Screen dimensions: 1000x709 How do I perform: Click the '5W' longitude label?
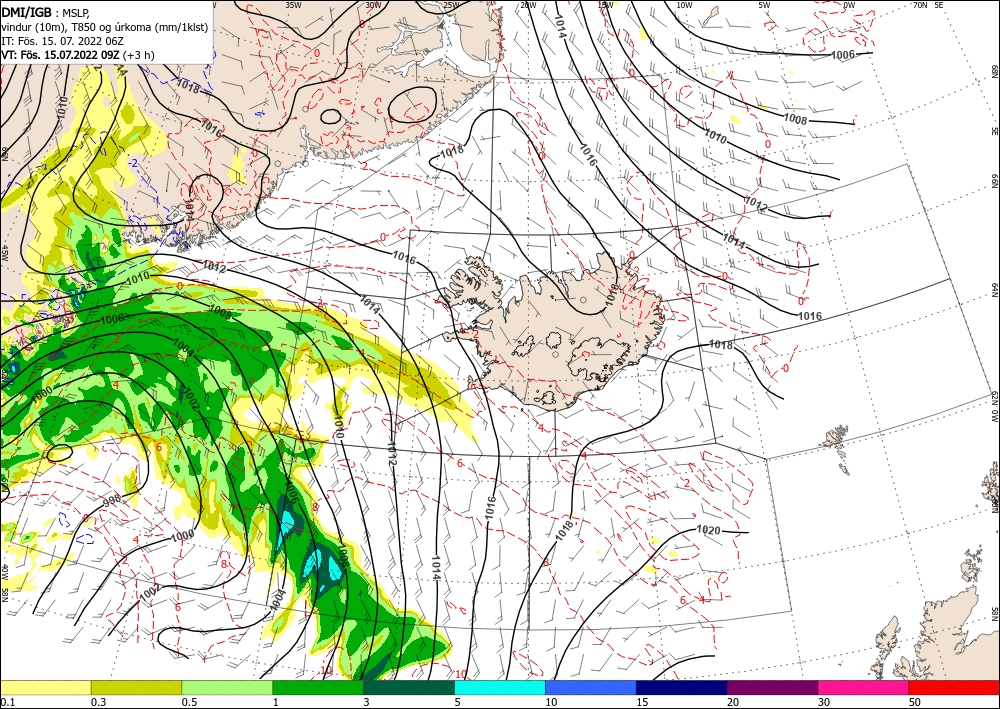tap(764, 5)
